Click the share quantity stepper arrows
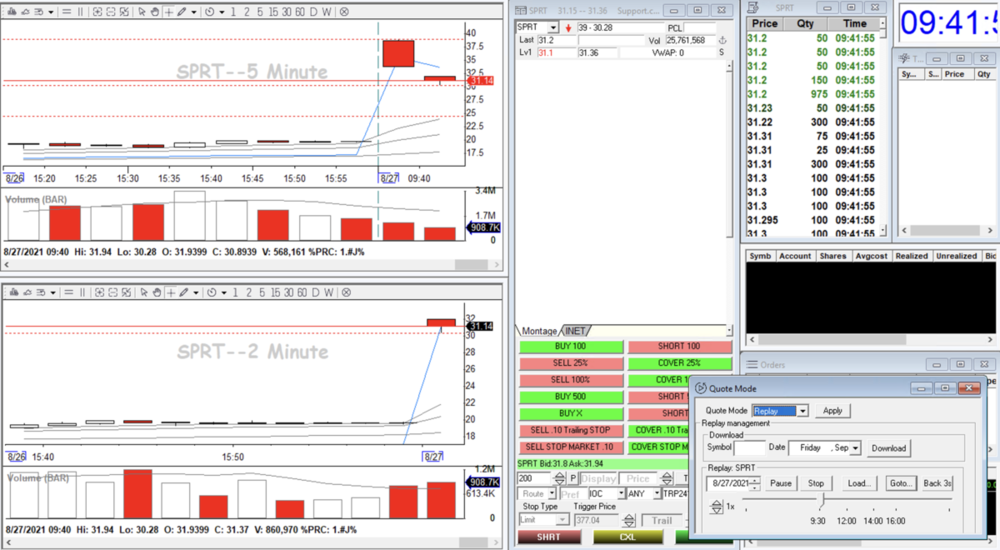 click(559, 478)
